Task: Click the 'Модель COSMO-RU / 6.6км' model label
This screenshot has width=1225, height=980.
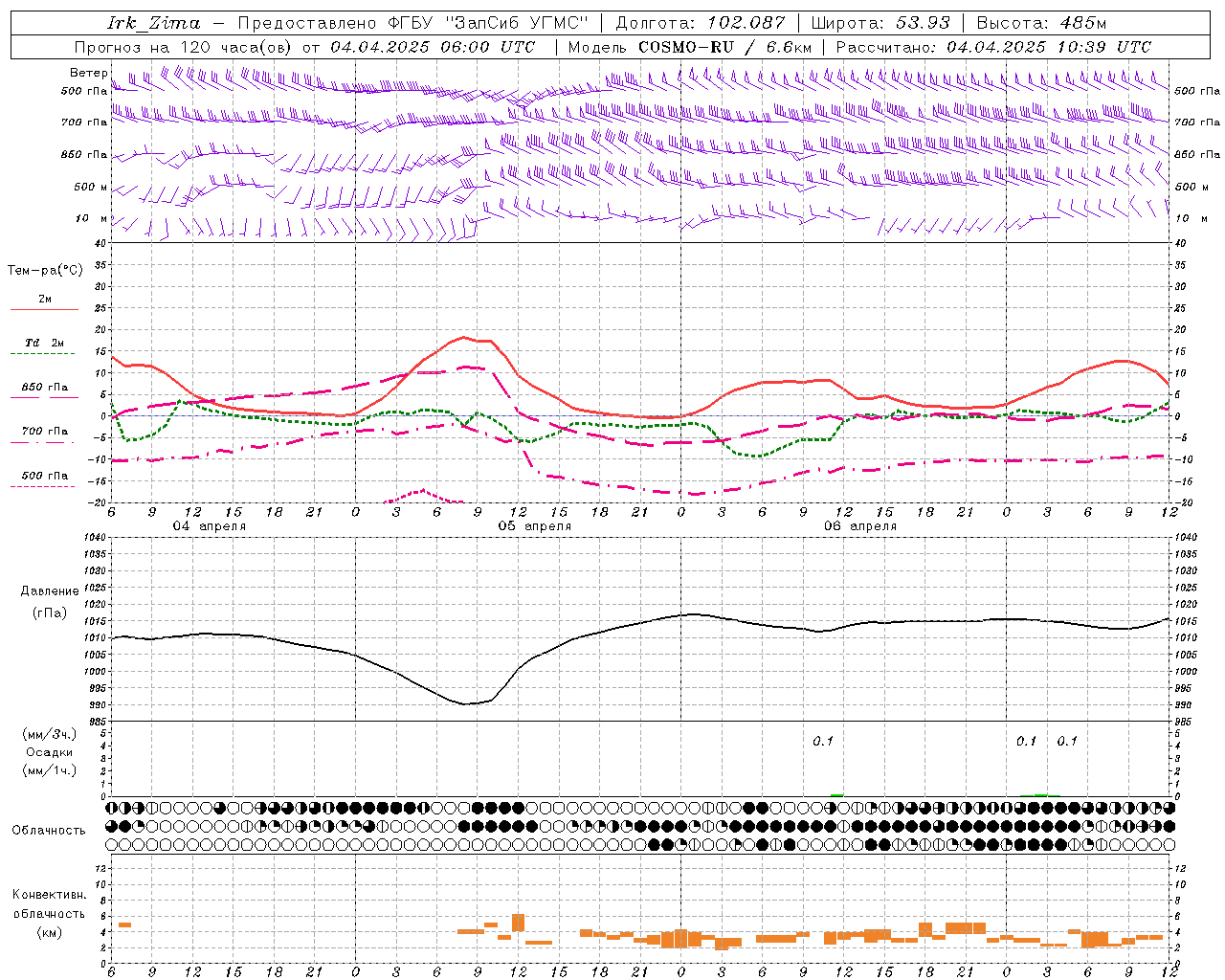Action: pos(690,47)
